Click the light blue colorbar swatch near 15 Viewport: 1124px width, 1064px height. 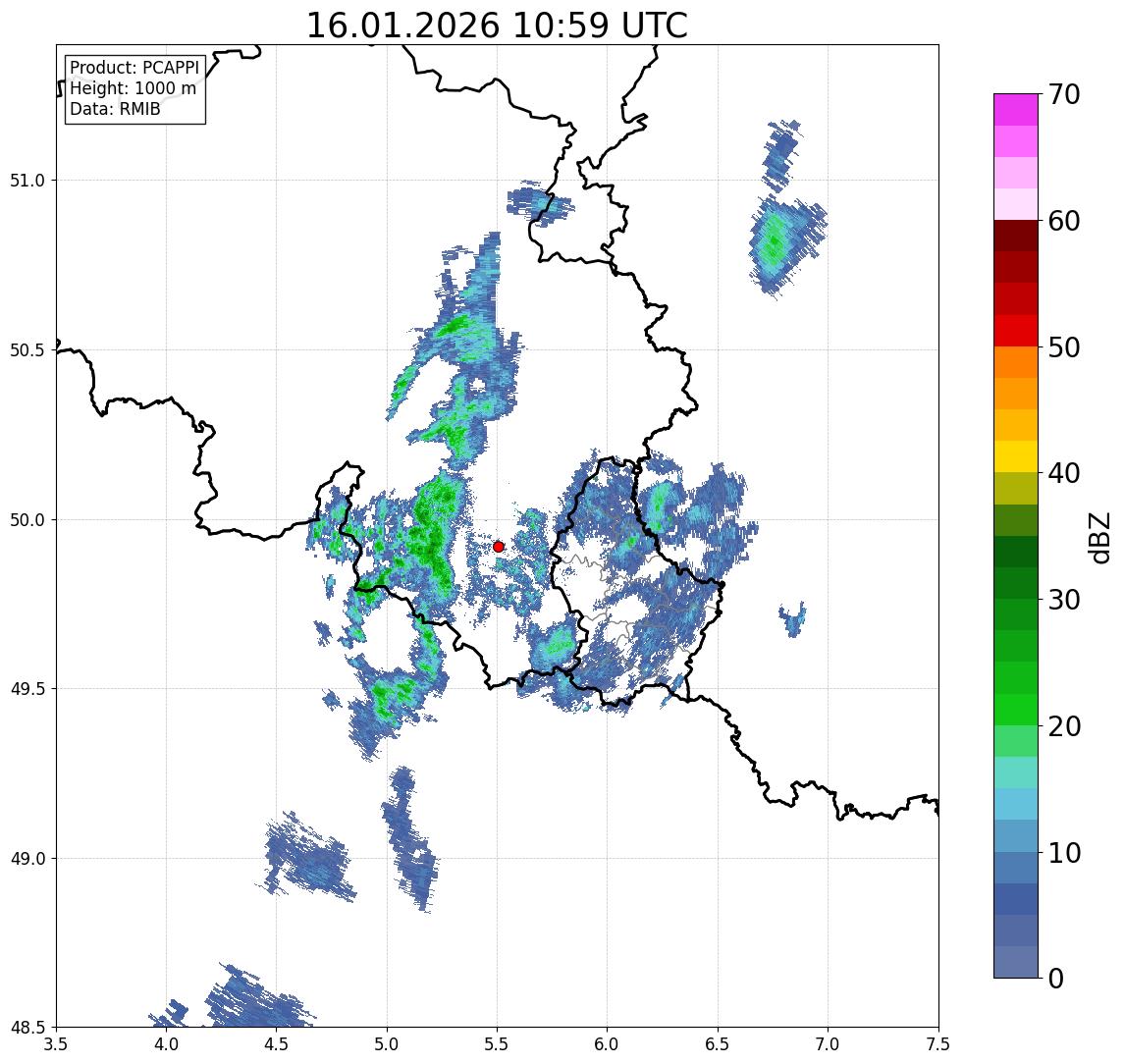pos(1016,804)
